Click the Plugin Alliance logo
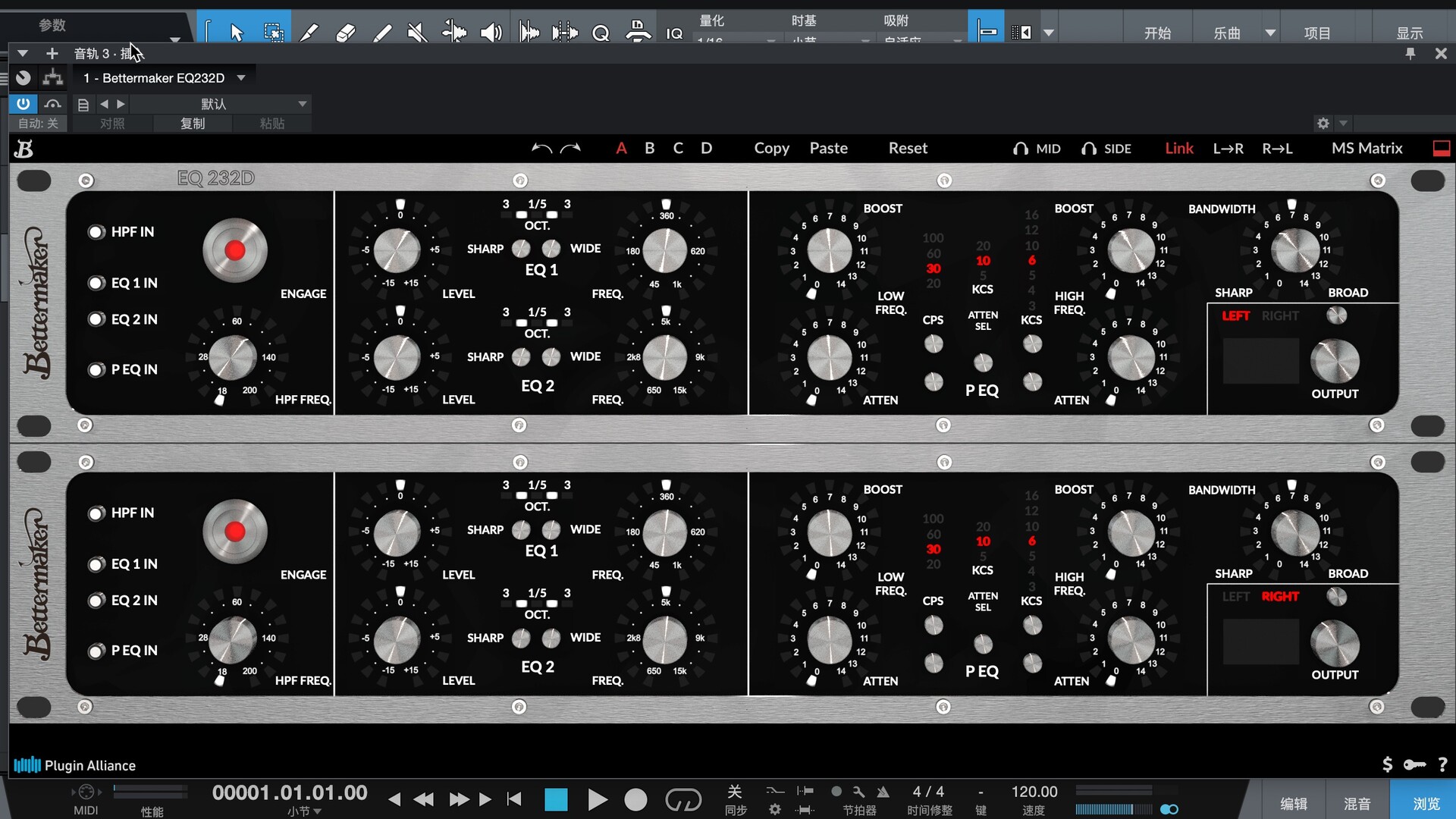 (74, 765)
